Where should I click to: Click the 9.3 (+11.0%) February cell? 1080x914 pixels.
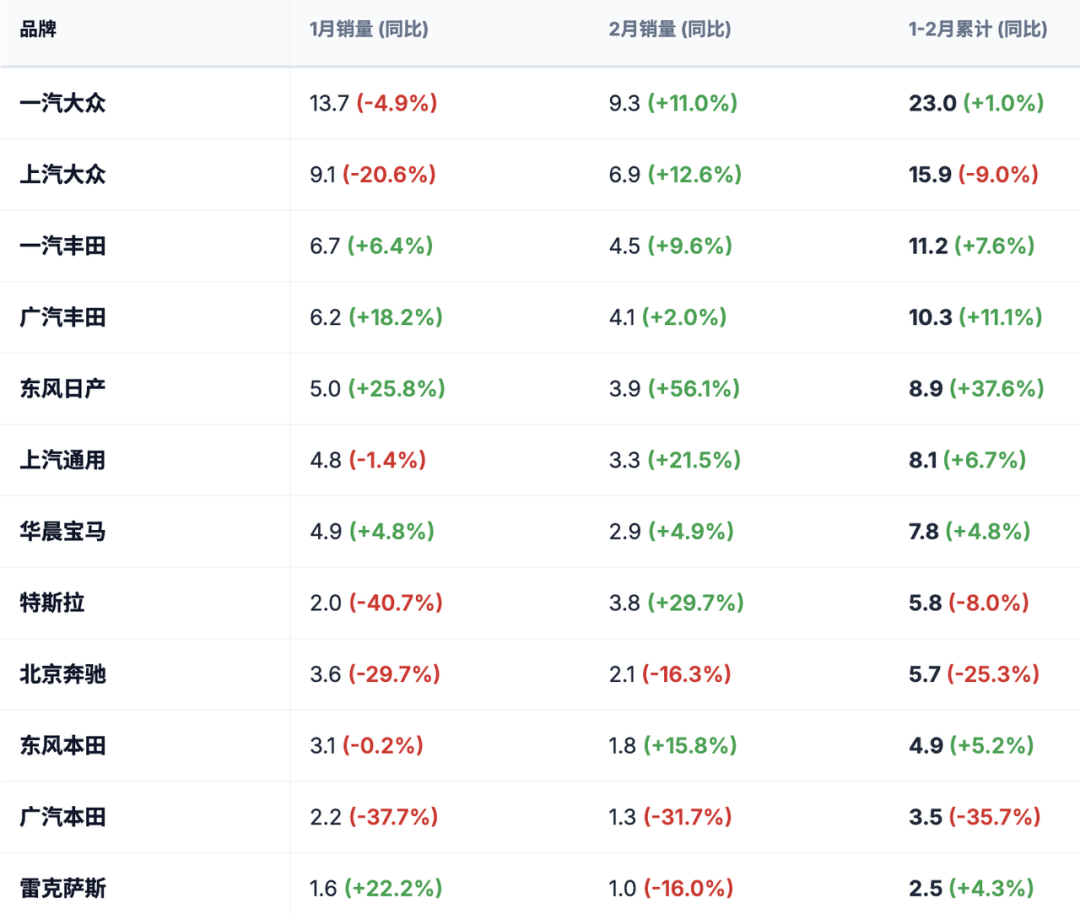tap(673, 103)
